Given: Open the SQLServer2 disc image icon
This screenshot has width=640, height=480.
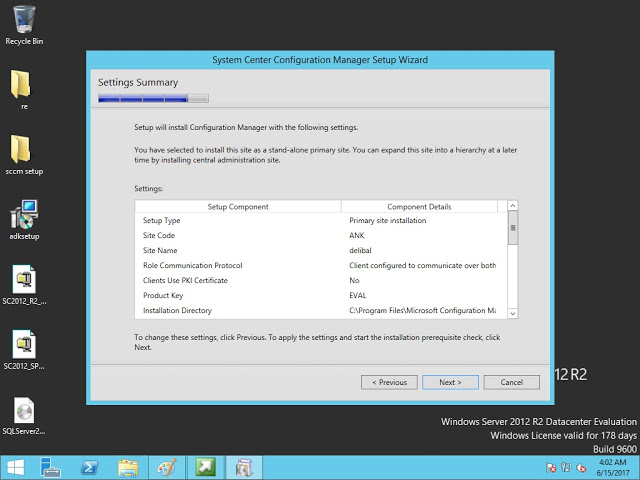Looking at the screenshot, I should click(24, 411).
